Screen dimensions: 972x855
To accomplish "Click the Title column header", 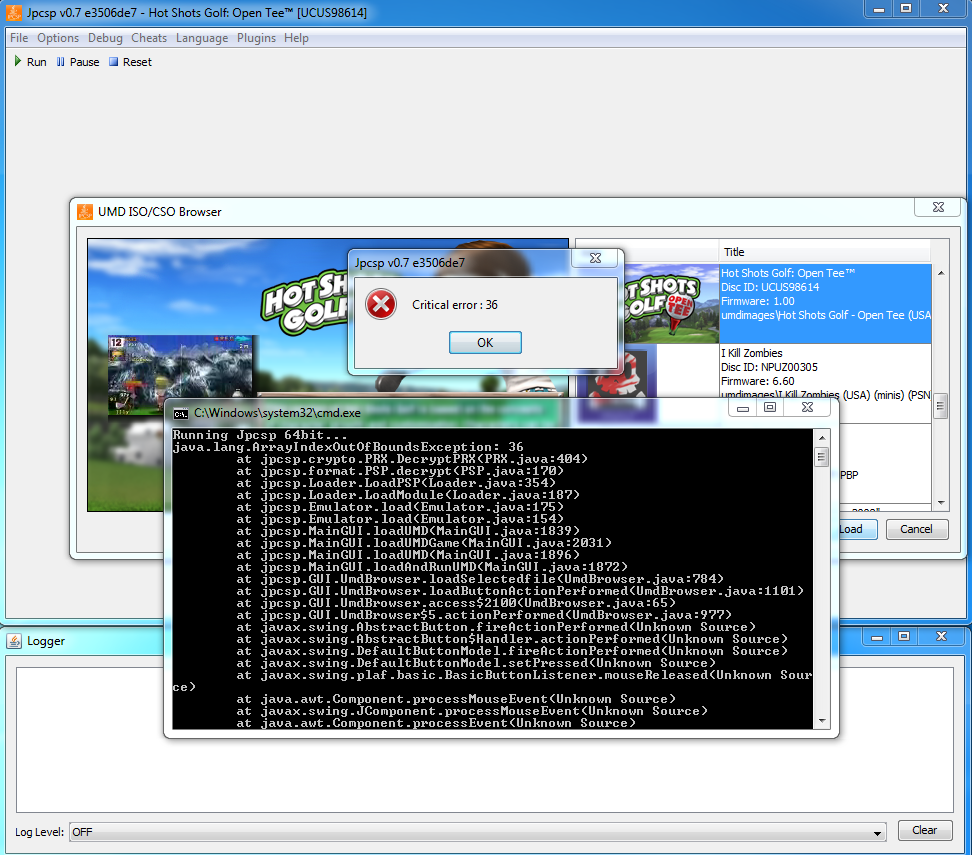I will (734, 252).
